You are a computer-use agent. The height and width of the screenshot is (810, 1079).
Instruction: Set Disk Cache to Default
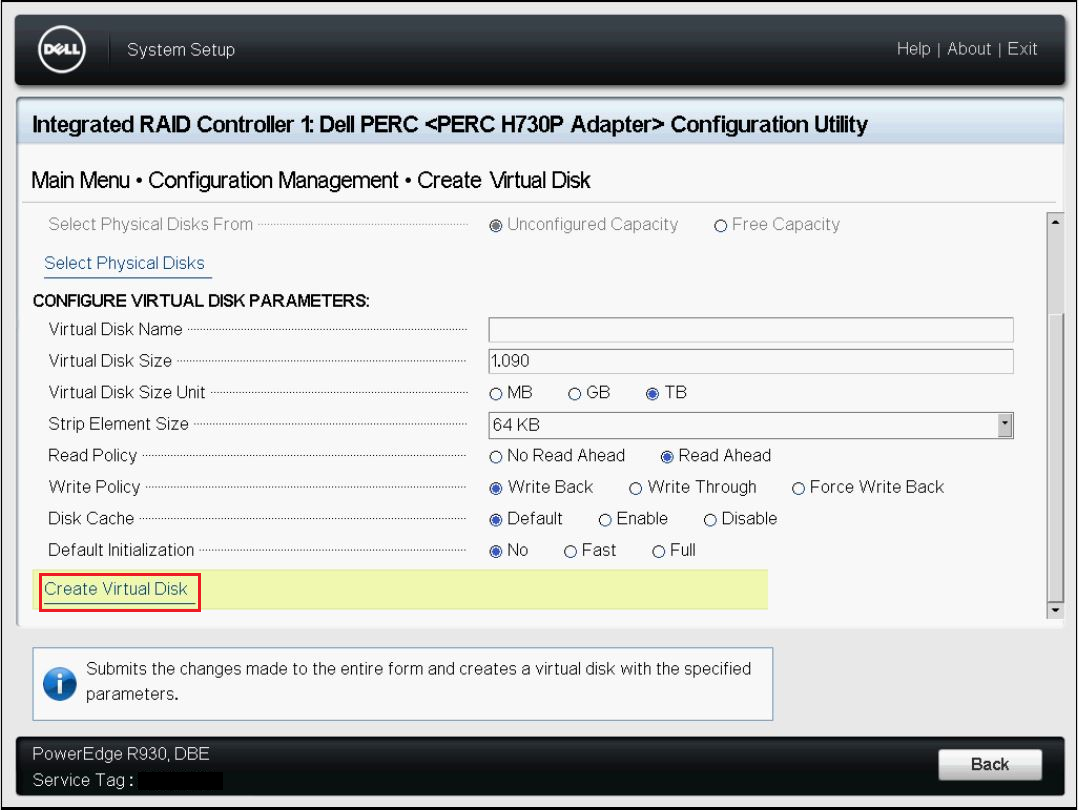(x=495, y=520)
